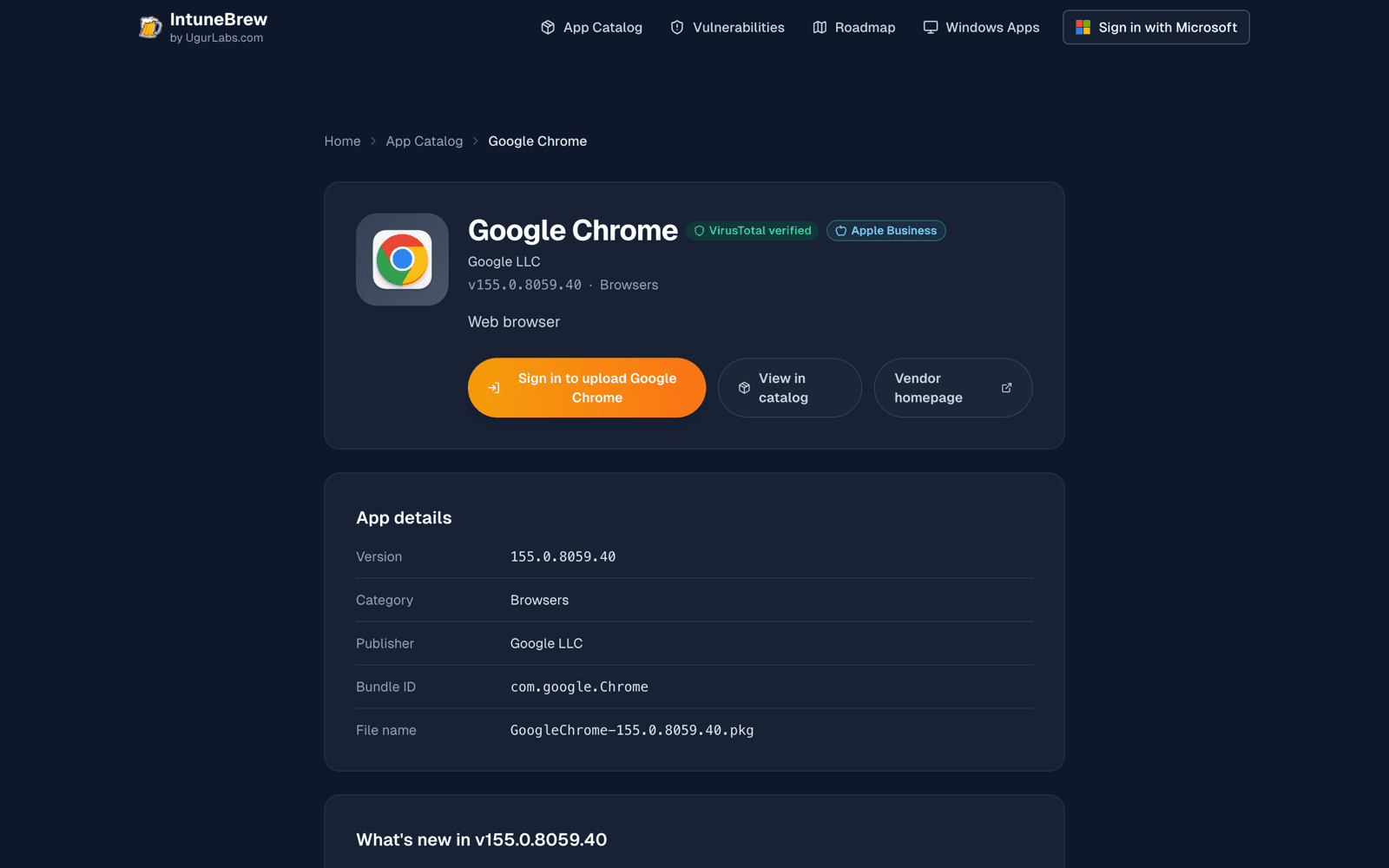Click the cube icon in View in catalog
Viewport: 1389px width, 868px height.
tap(744, 388)
